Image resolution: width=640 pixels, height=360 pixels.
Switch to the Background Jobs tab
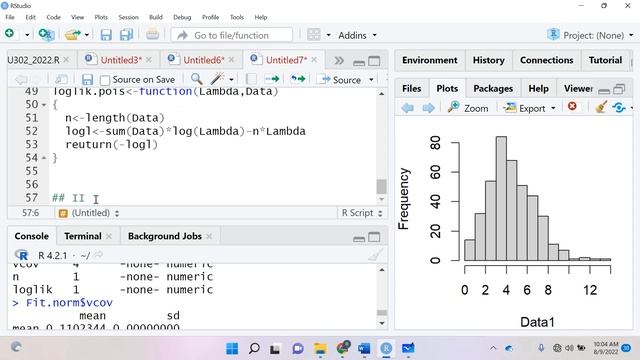(x=164, y=236)
